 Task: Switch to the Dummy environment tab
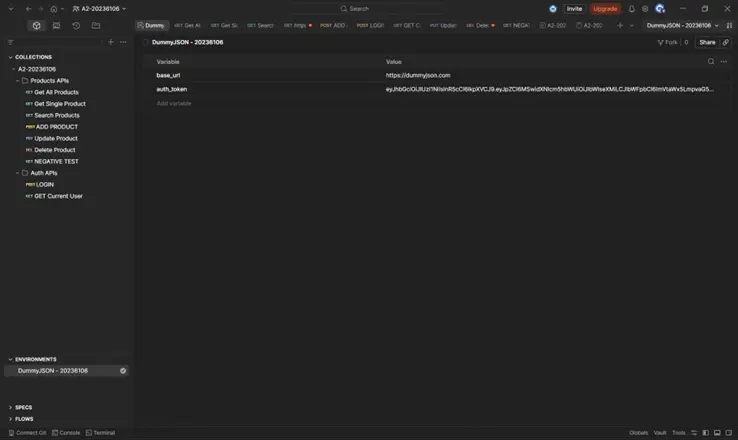click(151, 25)
